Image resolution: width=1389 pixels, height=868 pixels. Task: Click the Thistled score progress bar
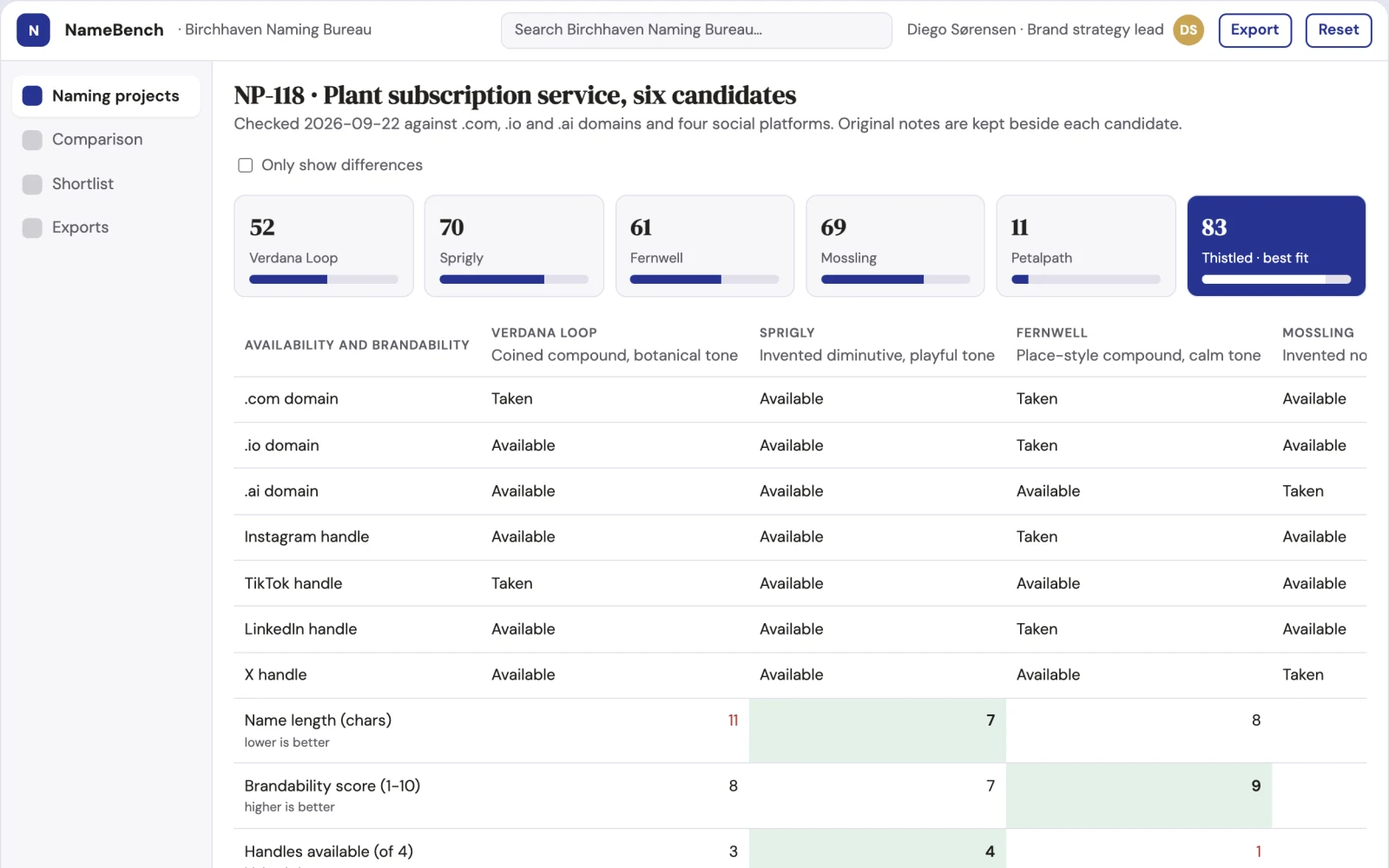click(1276, 279)
